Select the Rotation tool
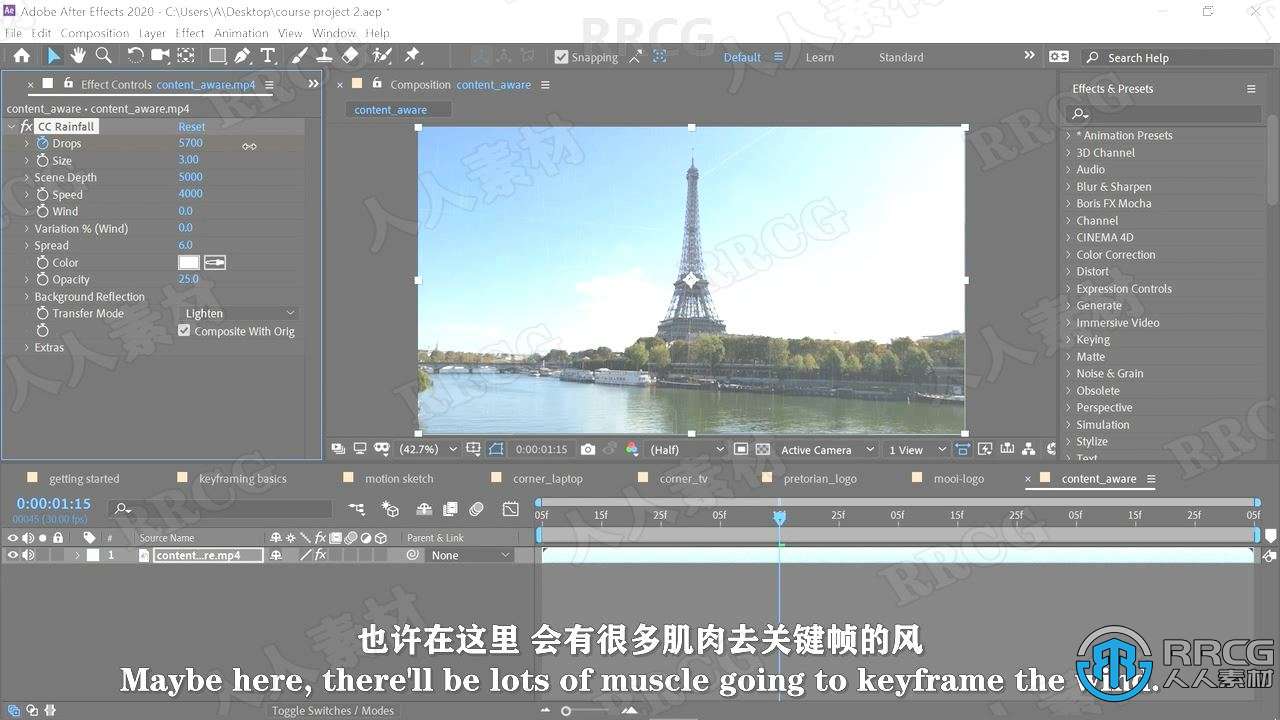Screen dimensions: 1280x720 [x=135, y=56]
